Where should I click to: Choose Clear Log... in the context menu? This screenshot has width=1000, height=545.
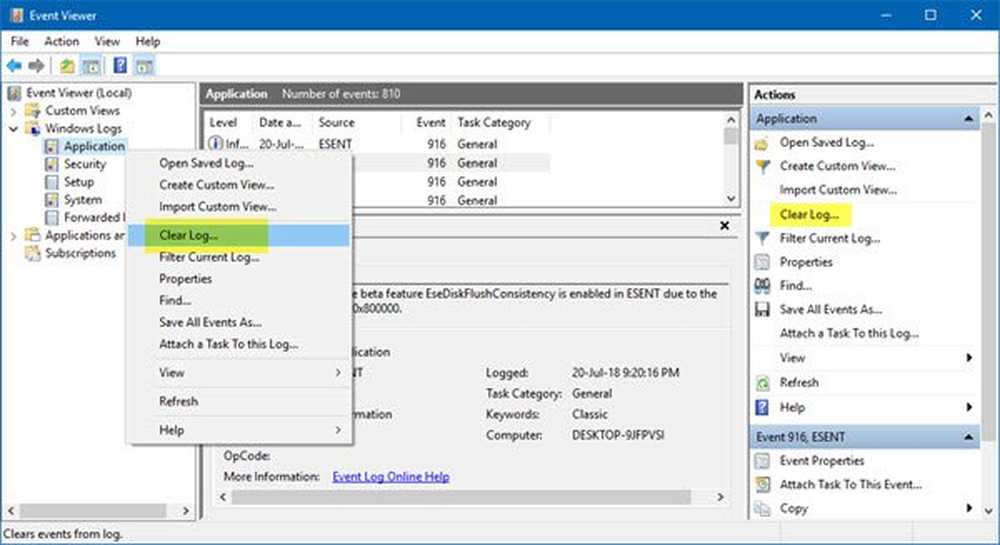click(x=239, y=235)
